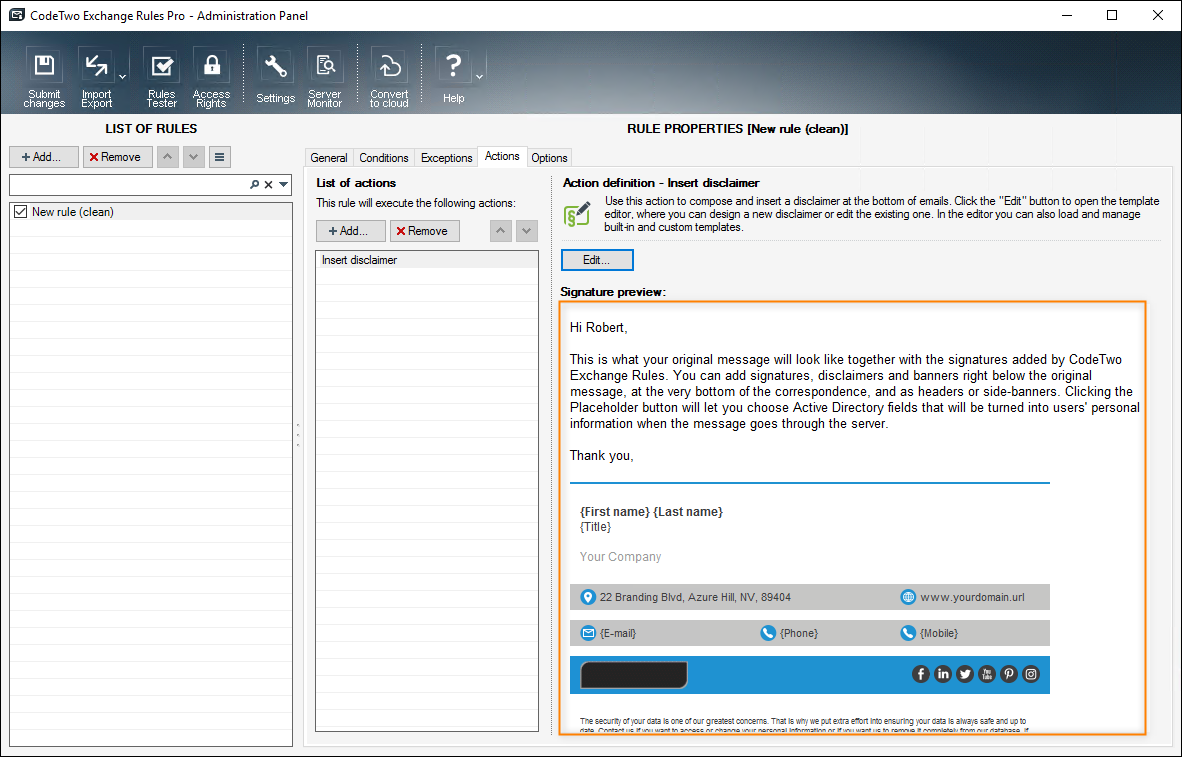This screenshot has width=1182, height=757.
Task: Click the phone icon beside {Phone}
Action: coord(767,633)
